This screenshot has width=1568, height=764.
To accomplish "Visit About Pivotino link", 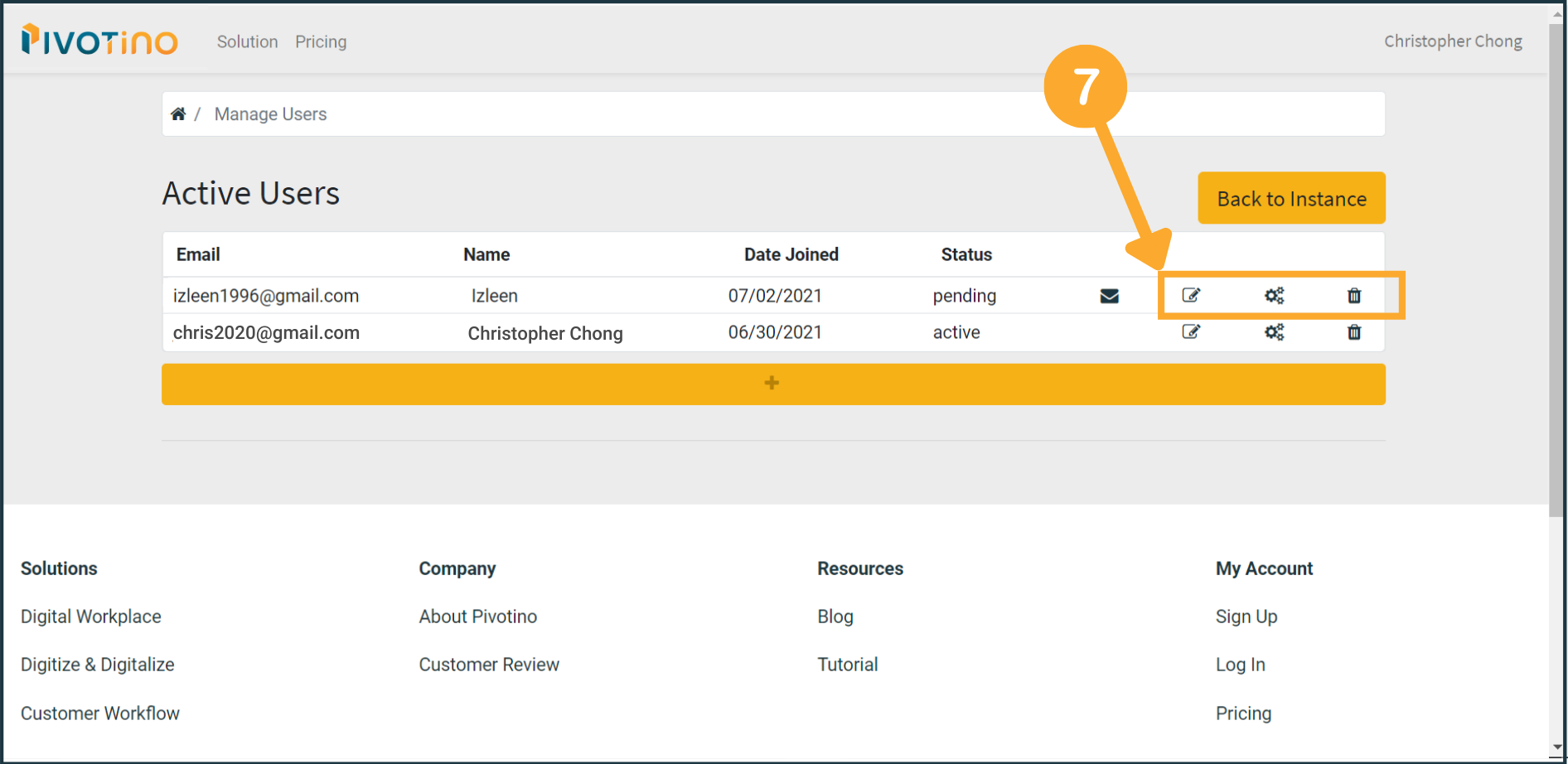I will [x=477, y=617].
